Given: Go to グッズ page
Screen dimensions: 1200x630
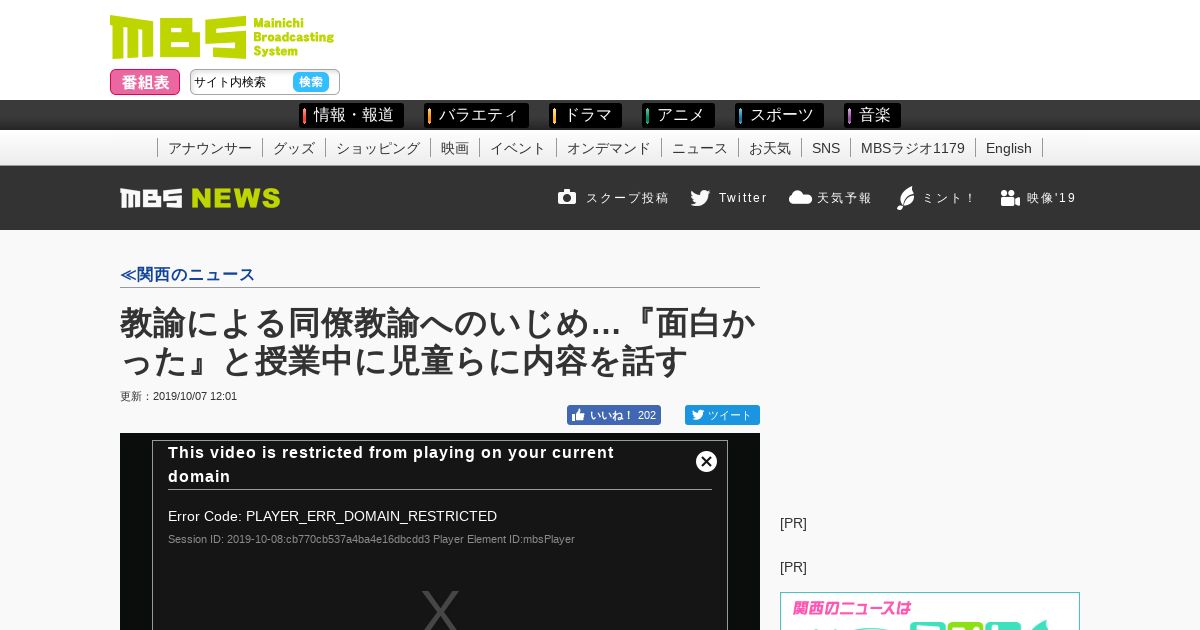Looking at the screenshot, I should (294, 148).
